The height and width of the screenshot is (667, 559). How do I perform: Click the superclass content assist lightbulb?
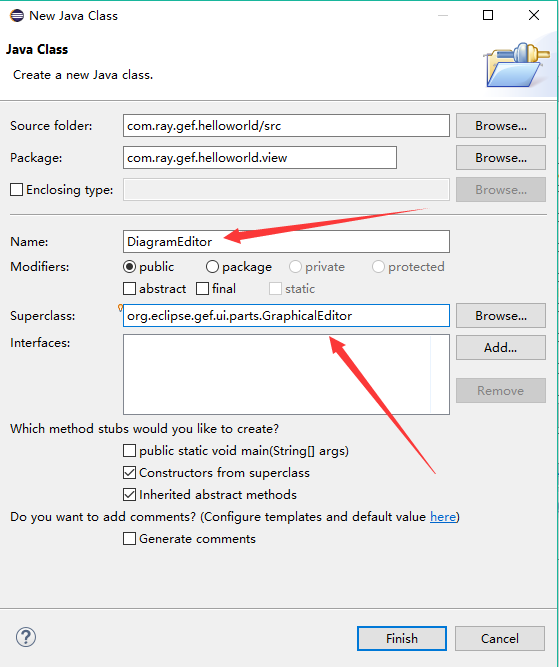(120, 308)
